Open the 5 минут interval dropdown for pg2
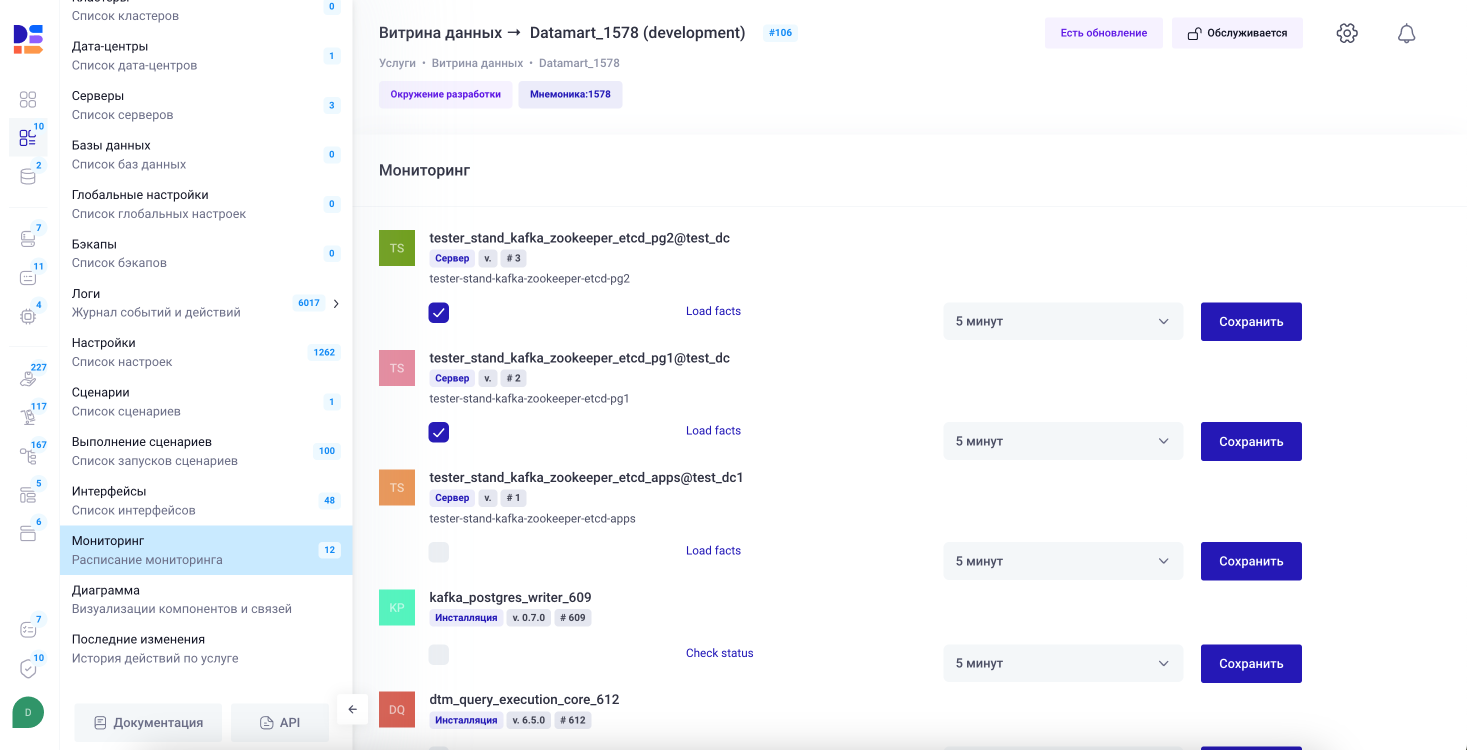This screenshot has width=1467, height=750. [x=1063, y=321]
